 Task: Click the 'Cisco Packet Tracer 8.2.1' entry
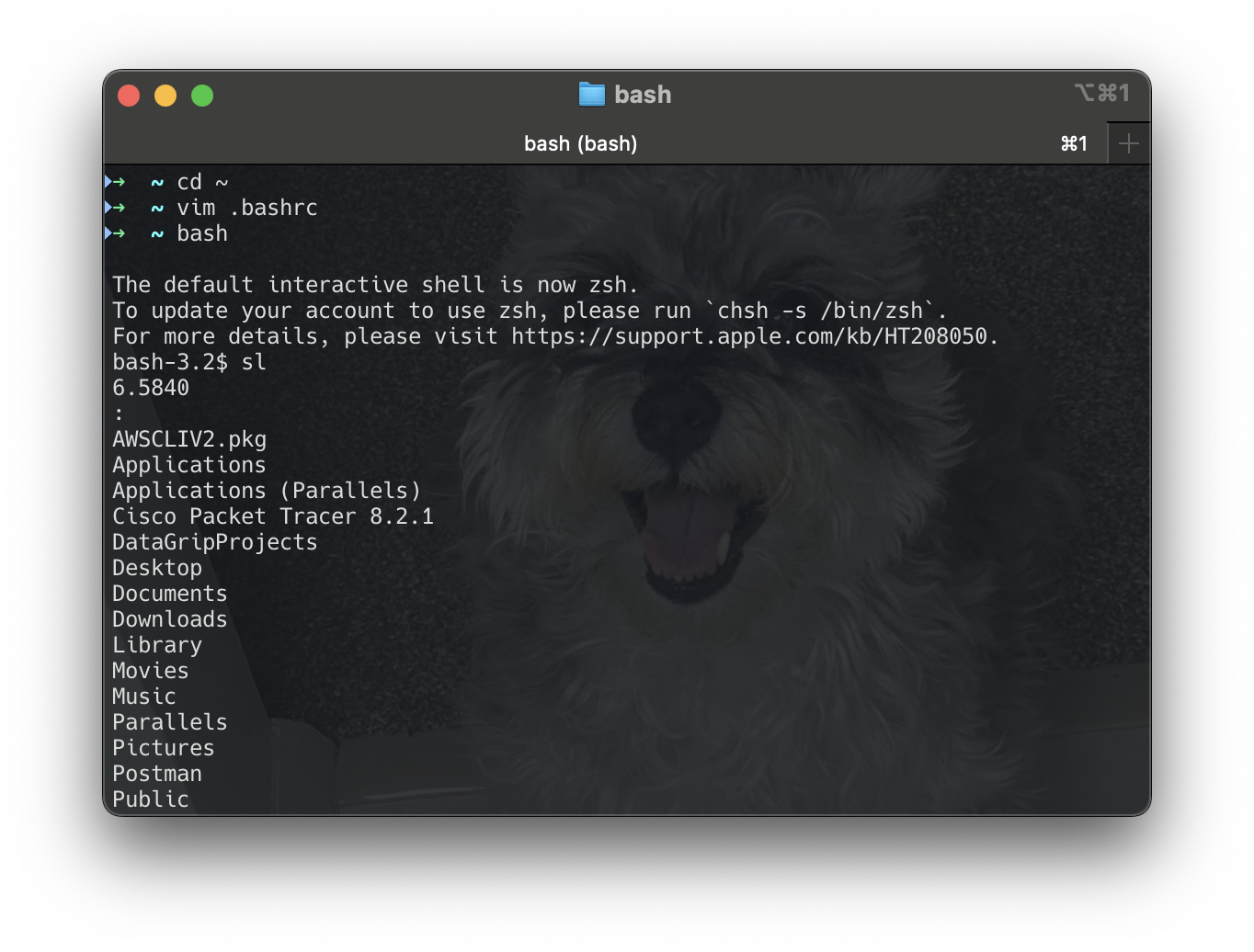click(272, 516)
